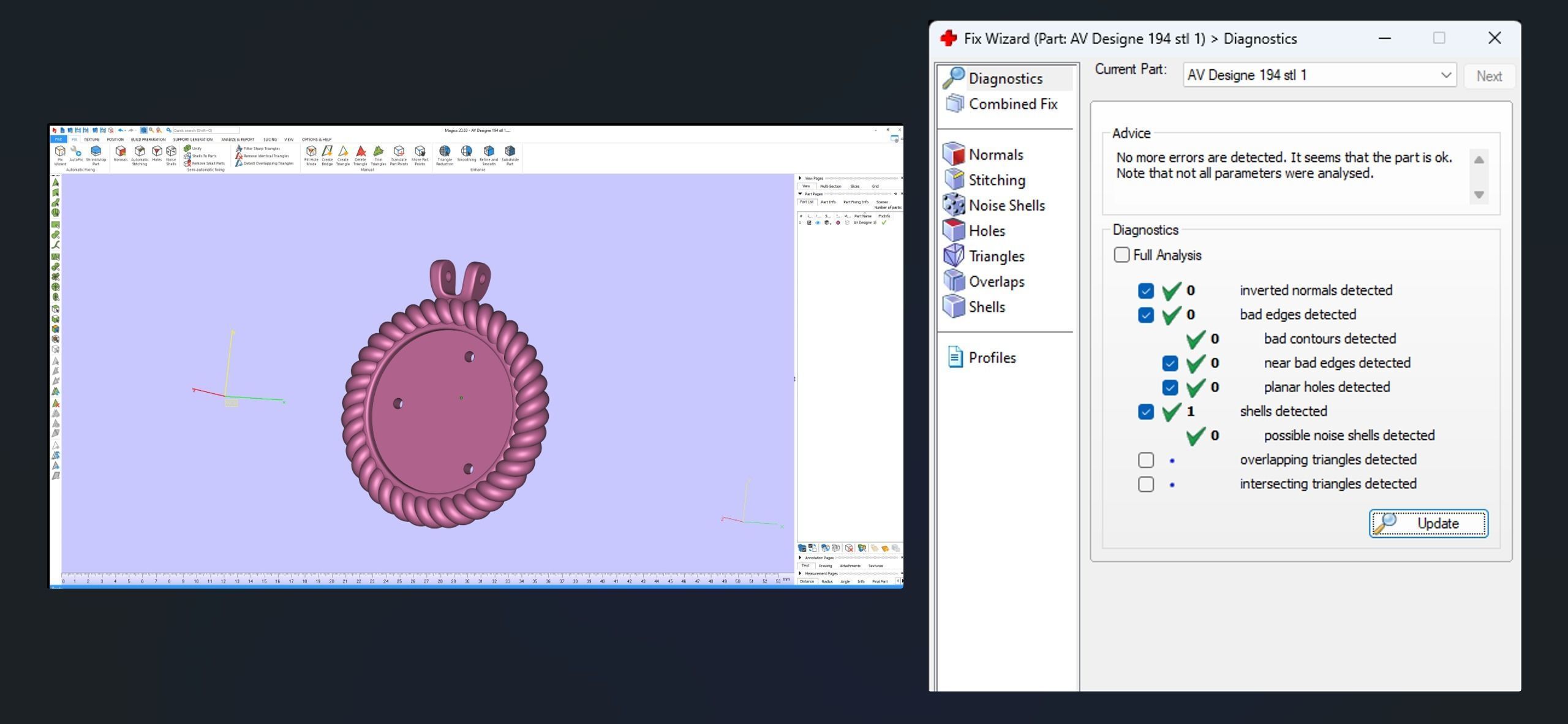The image size is (1568, 724).
Task: Enable overlapping triangles detection checkbox
Action: click(1146, 460)
